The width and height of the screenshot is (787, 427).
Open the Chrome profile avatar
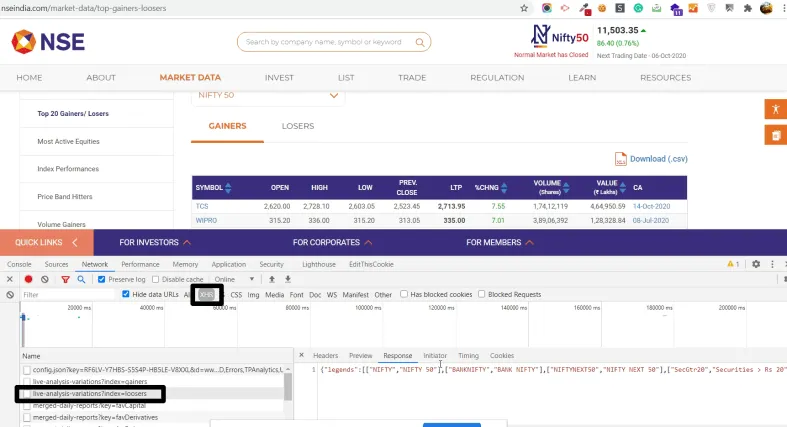766,8
